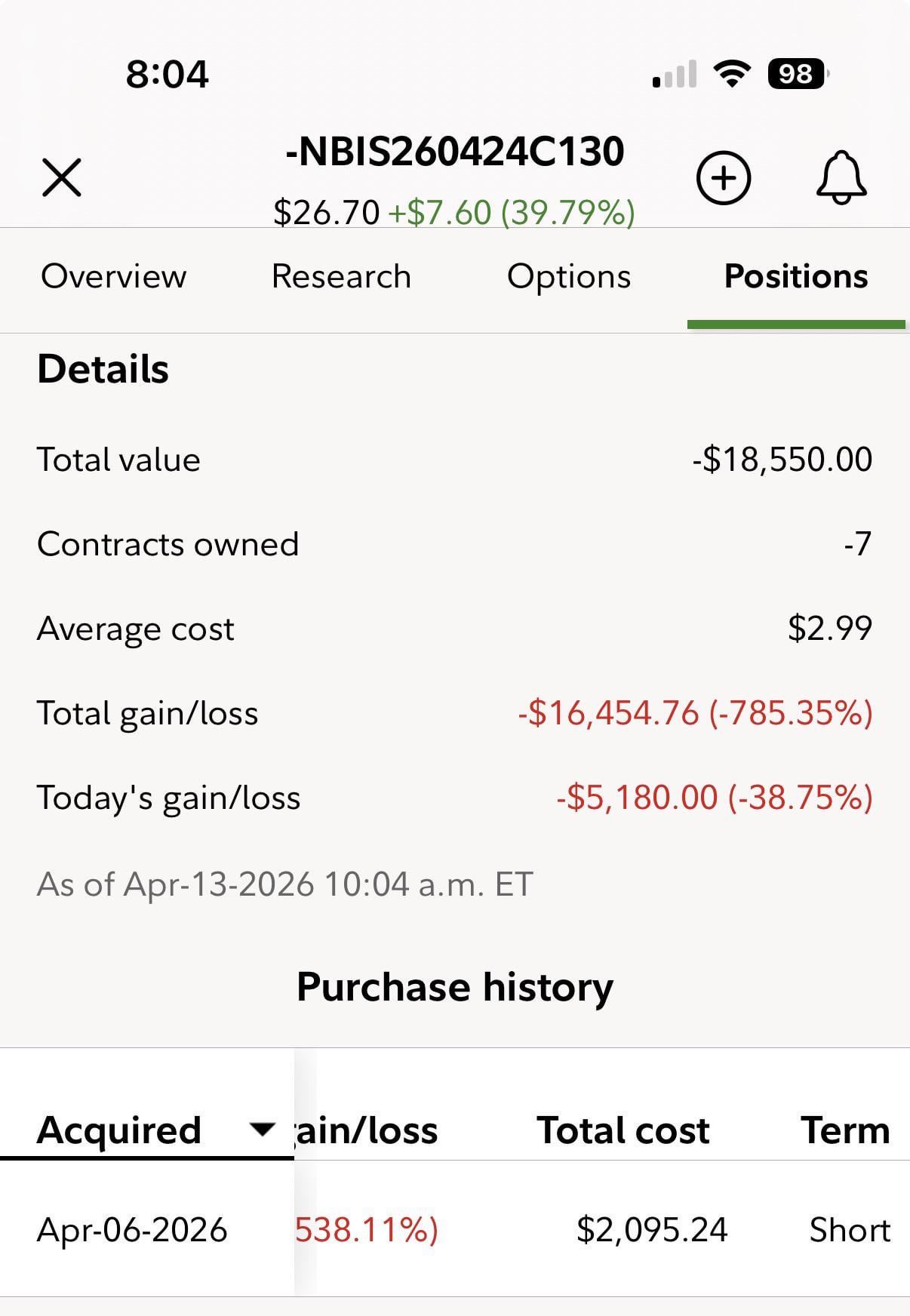Tap the $26.70 price quote line

(x=454, y=212)
